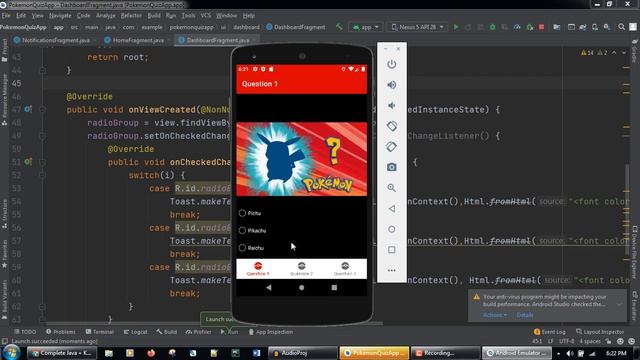Open Search Everywhere magnifier icon
Viewport: 640px width, 360px height.
[621, 27]
